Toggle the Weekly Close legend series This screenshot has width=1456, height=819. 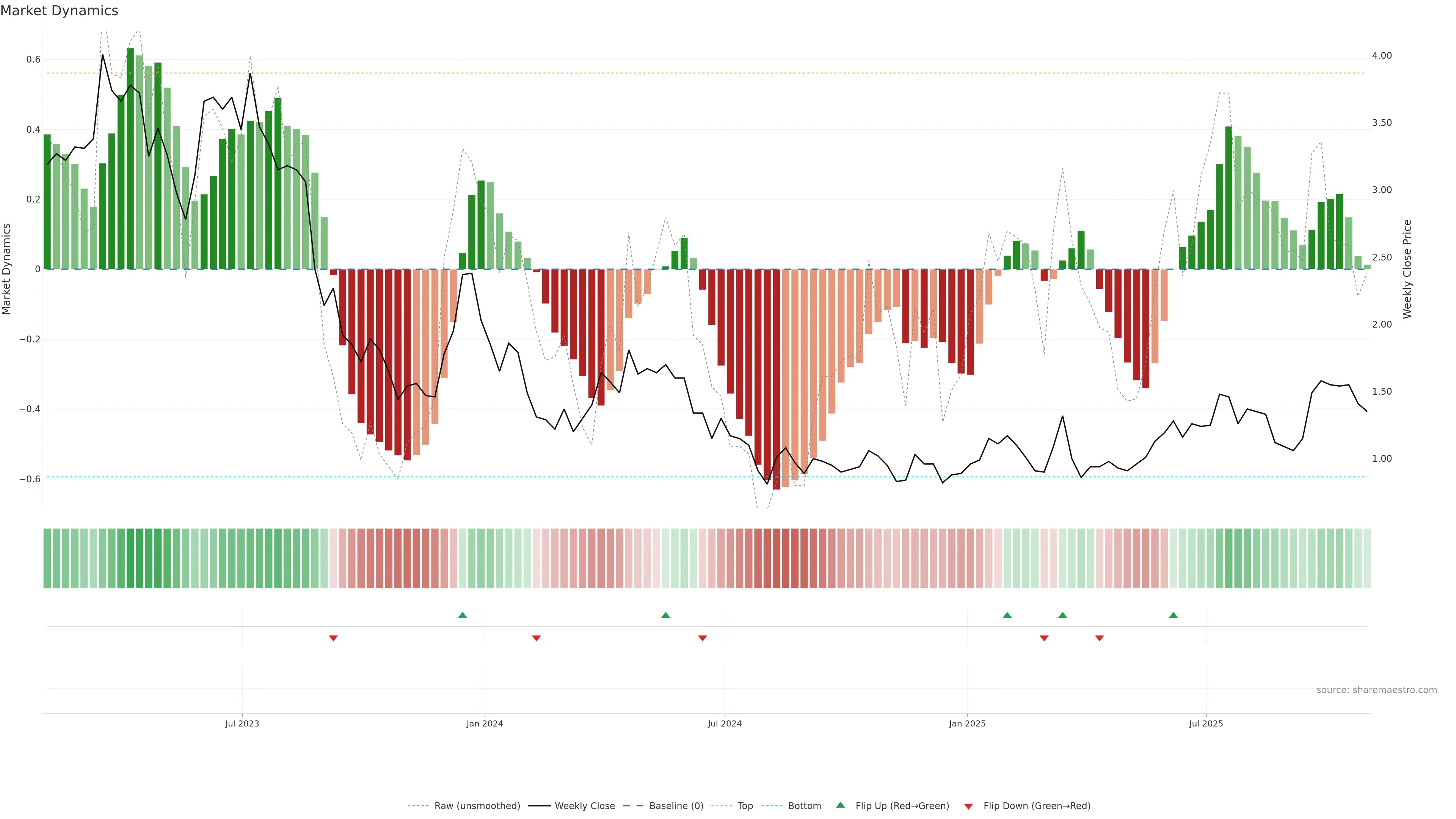tap(584, 806)
